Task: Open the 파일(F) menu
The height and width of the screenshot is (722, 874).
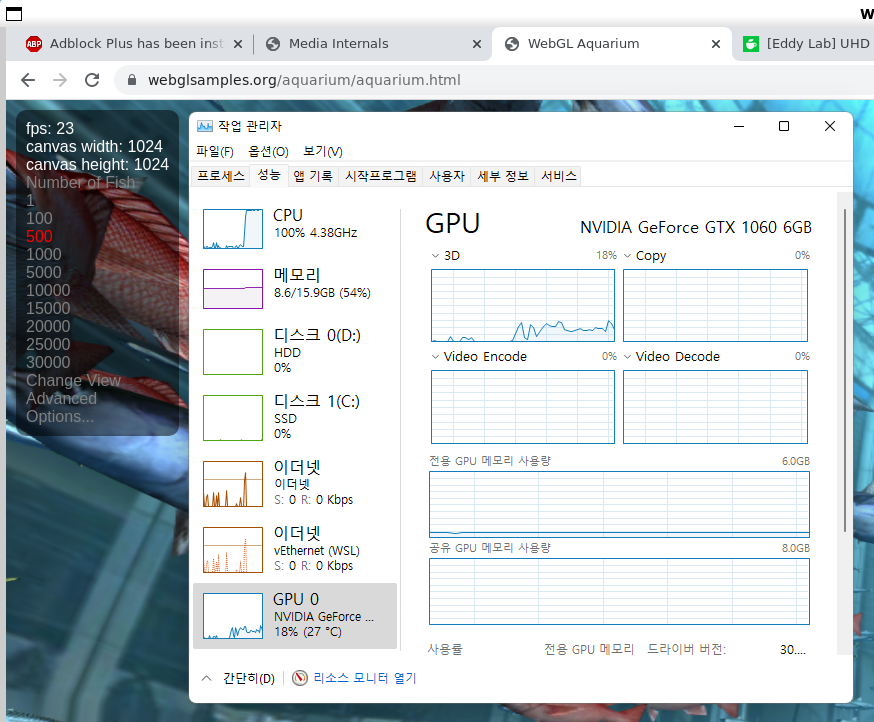Action: click(x=215, y=151)
